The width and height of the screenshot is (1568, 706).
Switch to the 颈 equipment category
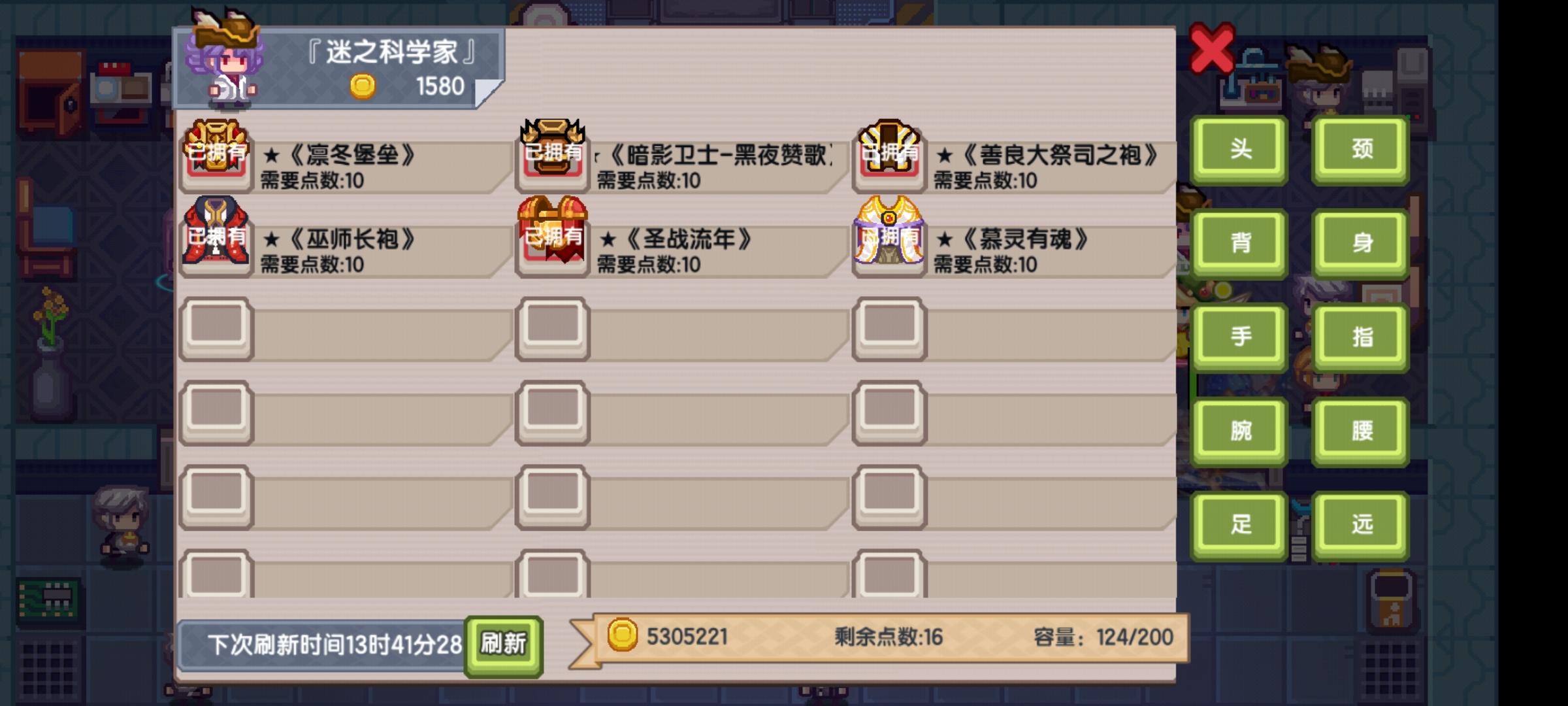(x=1361, y=149)
